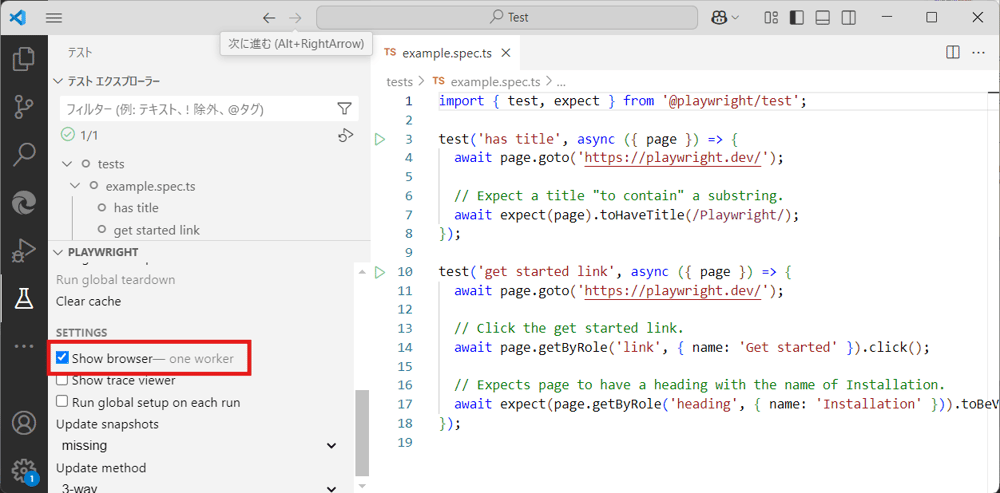
Task: Open the Accounts menu icon
Action: tap(24, 423)
